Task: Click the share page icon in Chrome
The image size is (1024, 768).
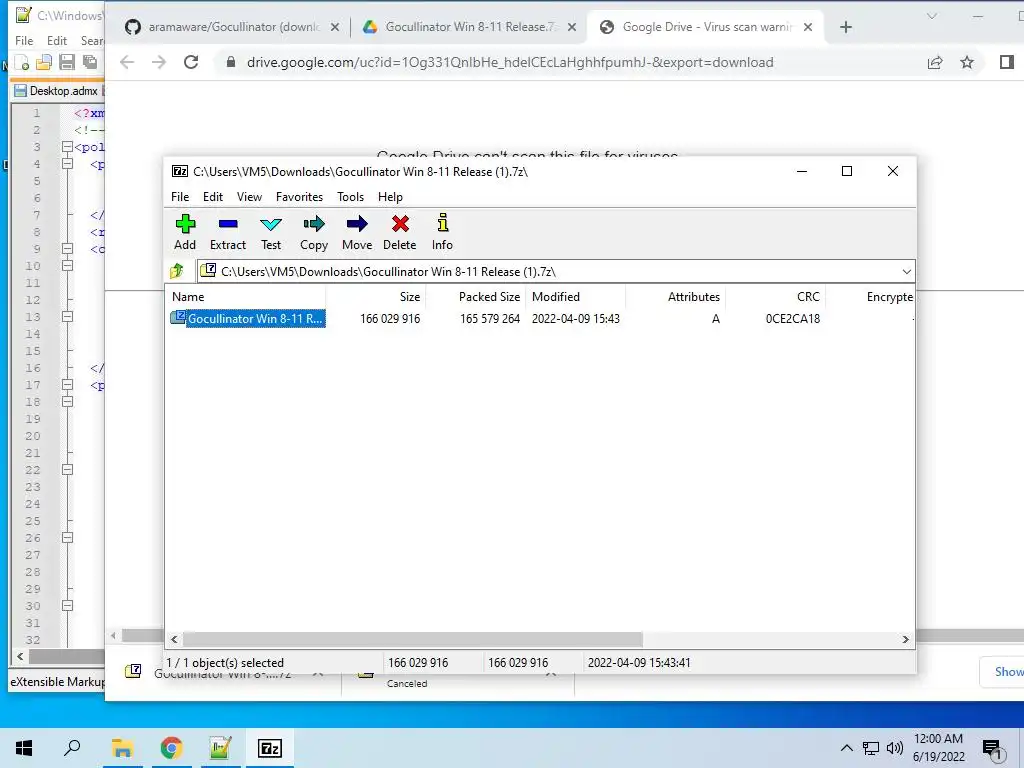Action: click(935, 62)
